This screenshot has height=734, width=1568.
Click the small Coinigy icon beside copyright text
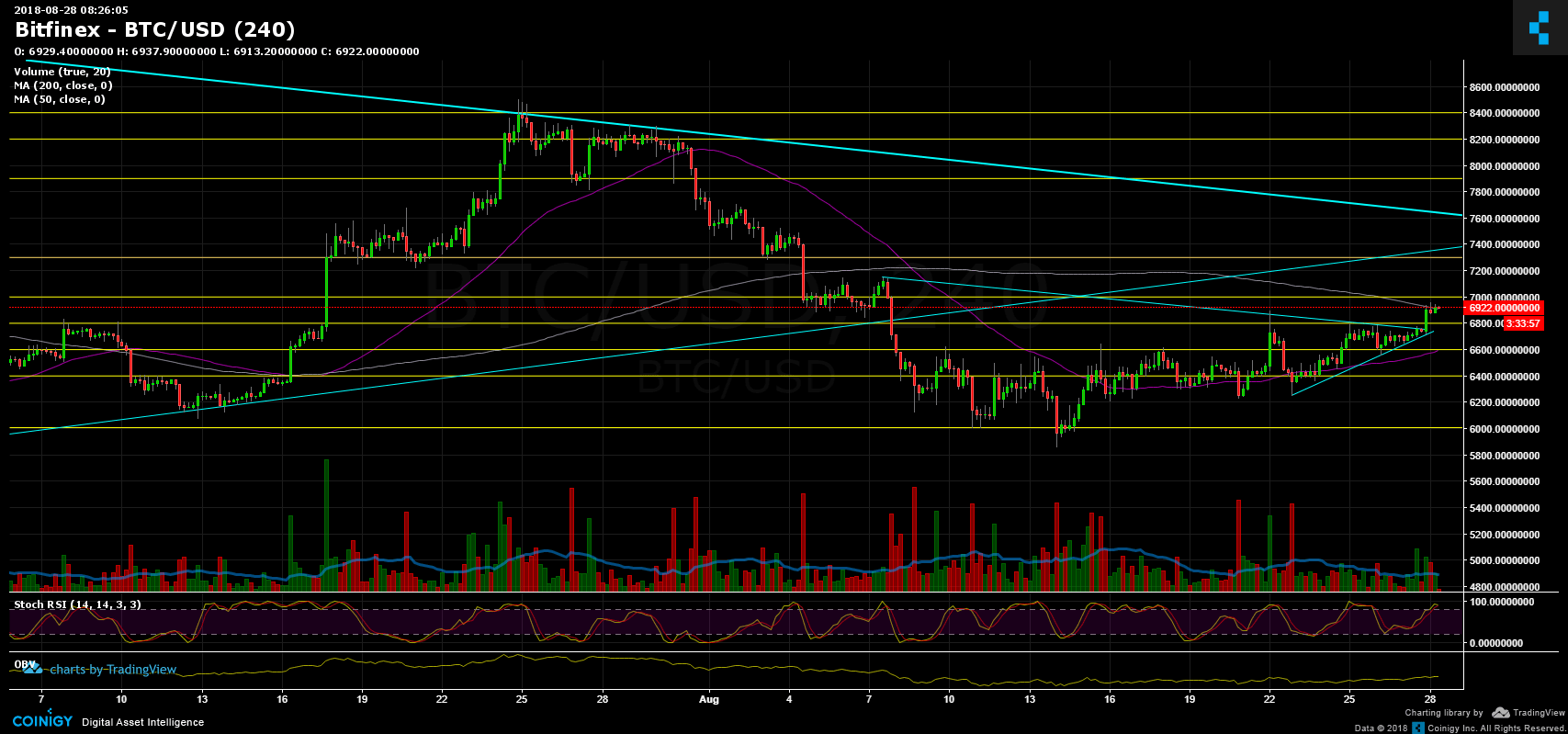(x=1419, y=728)
